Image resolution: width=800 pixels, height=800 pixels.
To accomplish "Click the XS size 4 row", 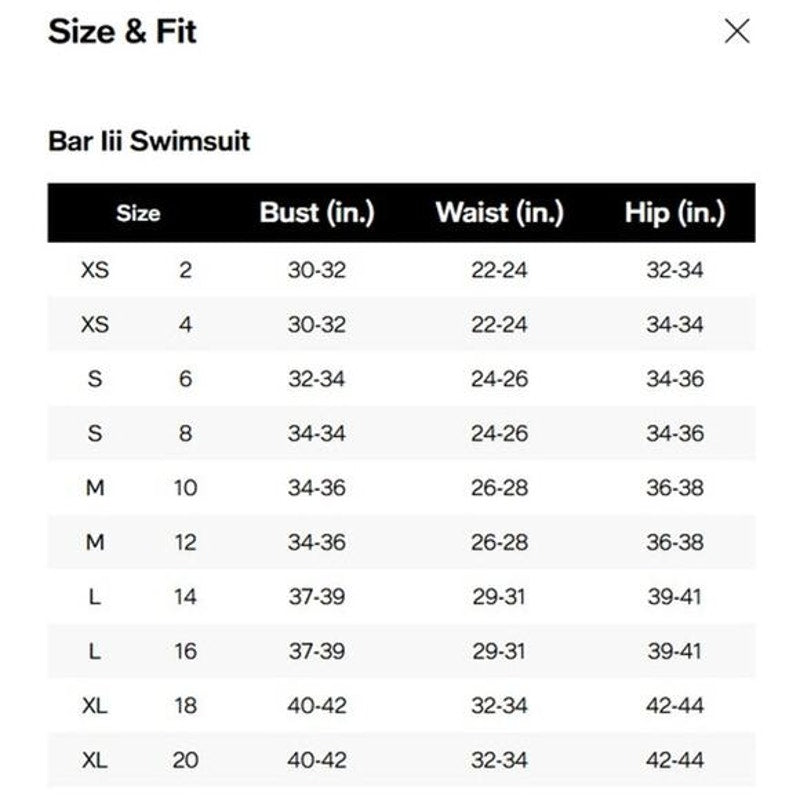I will 400,323.
